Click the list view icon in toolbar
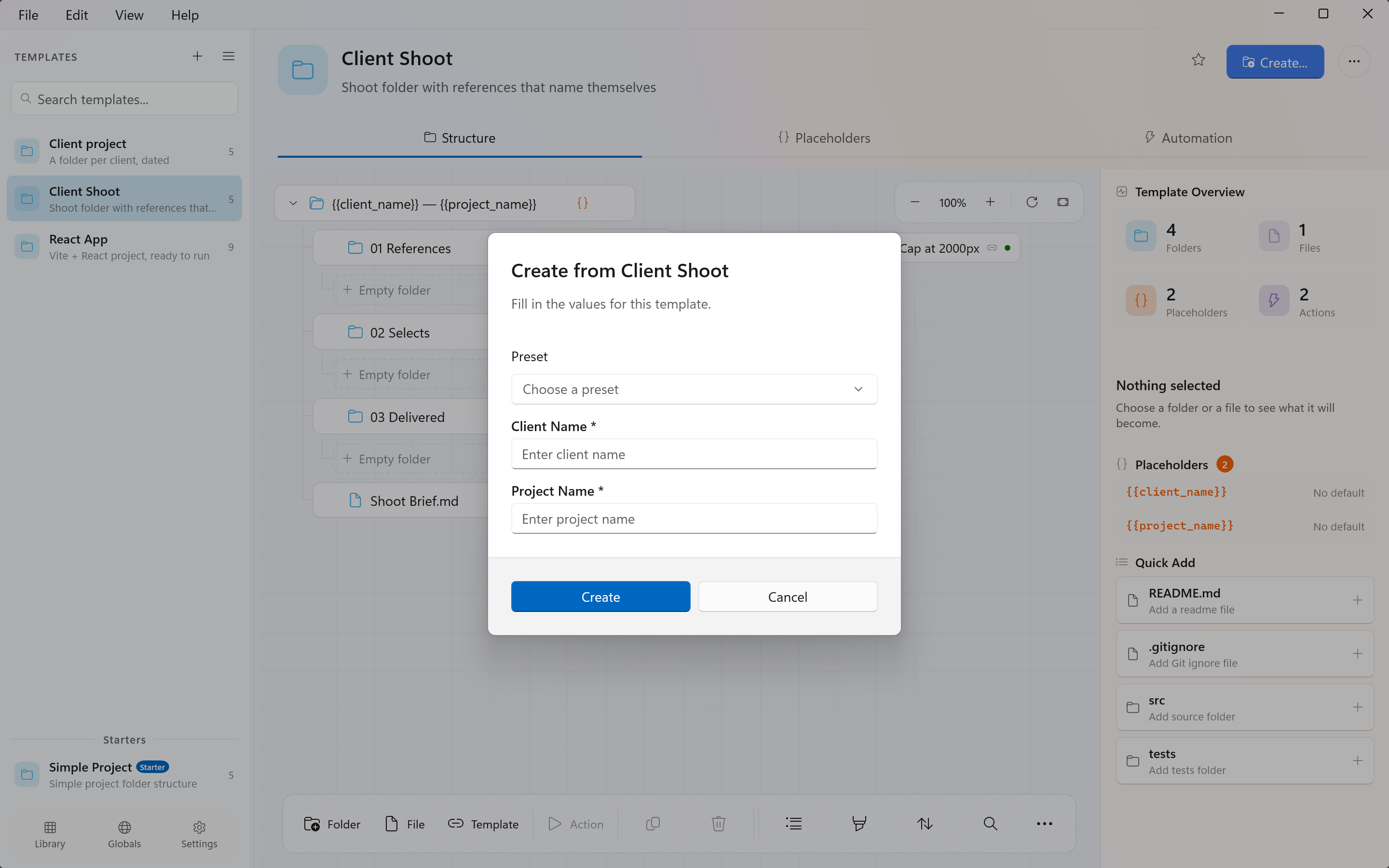Screen dimensions: 1389x868 [x=794, y=824]
